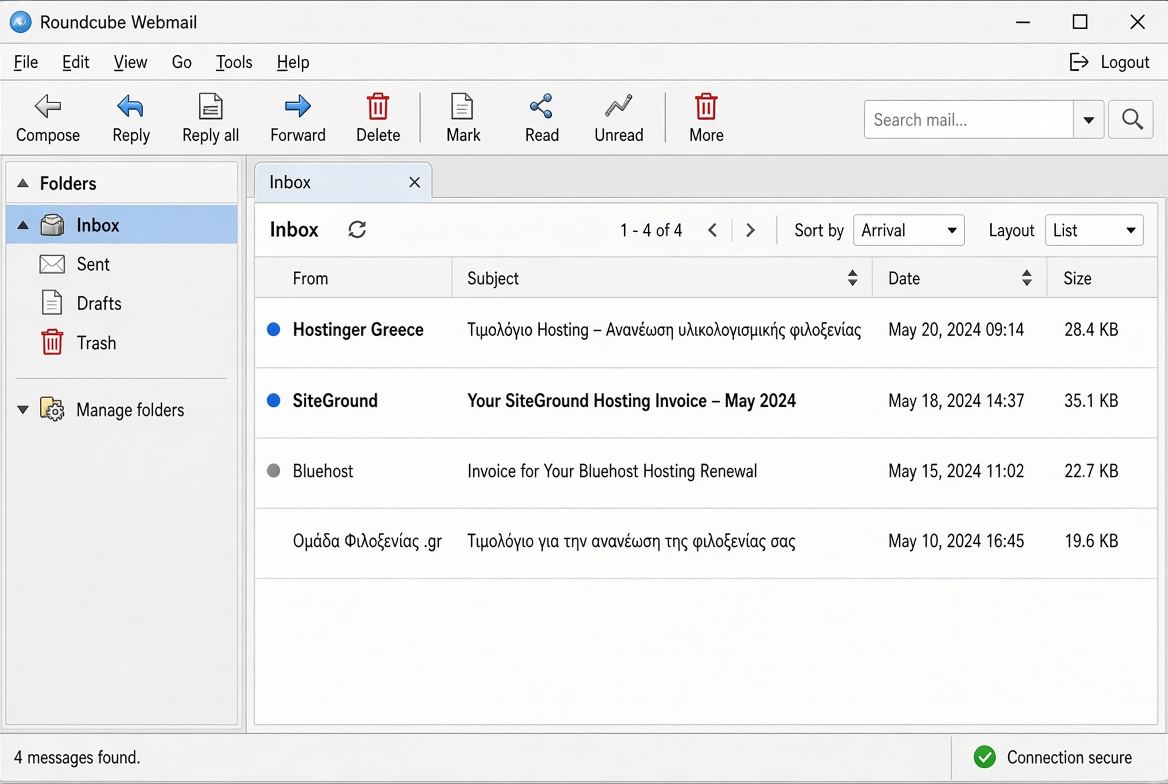Click the 22.7 KB size value
1168x784 pixels.
tap(1091, 471)
